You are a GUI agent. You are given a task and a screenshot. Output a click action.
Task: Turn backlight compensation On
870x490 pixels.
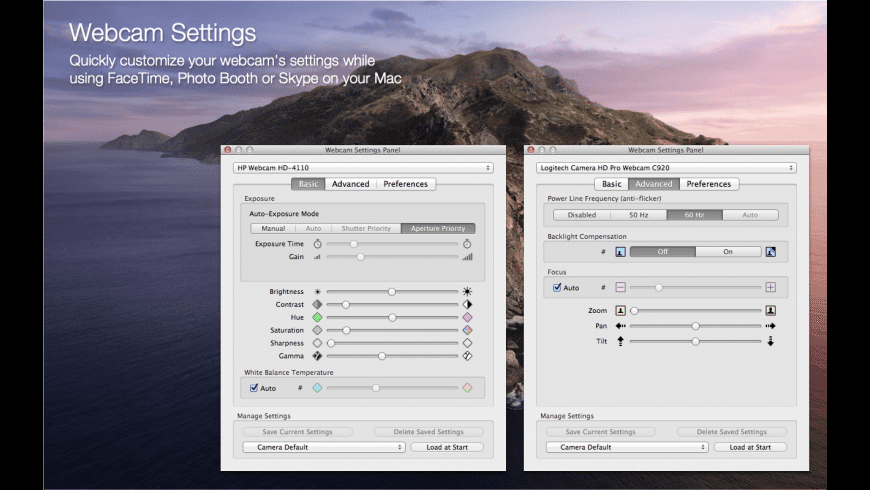[x=727, y=252]
